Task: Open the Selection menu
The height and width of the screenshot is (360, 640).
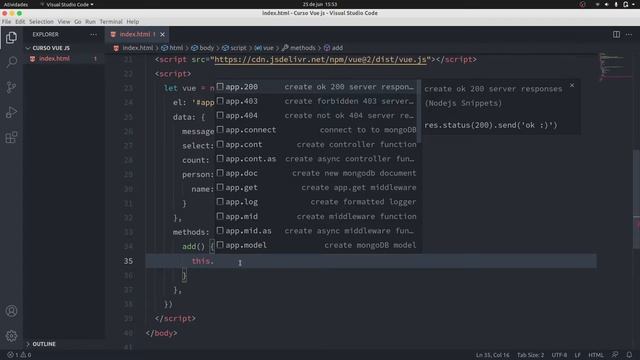Action: tap(41, 22)
